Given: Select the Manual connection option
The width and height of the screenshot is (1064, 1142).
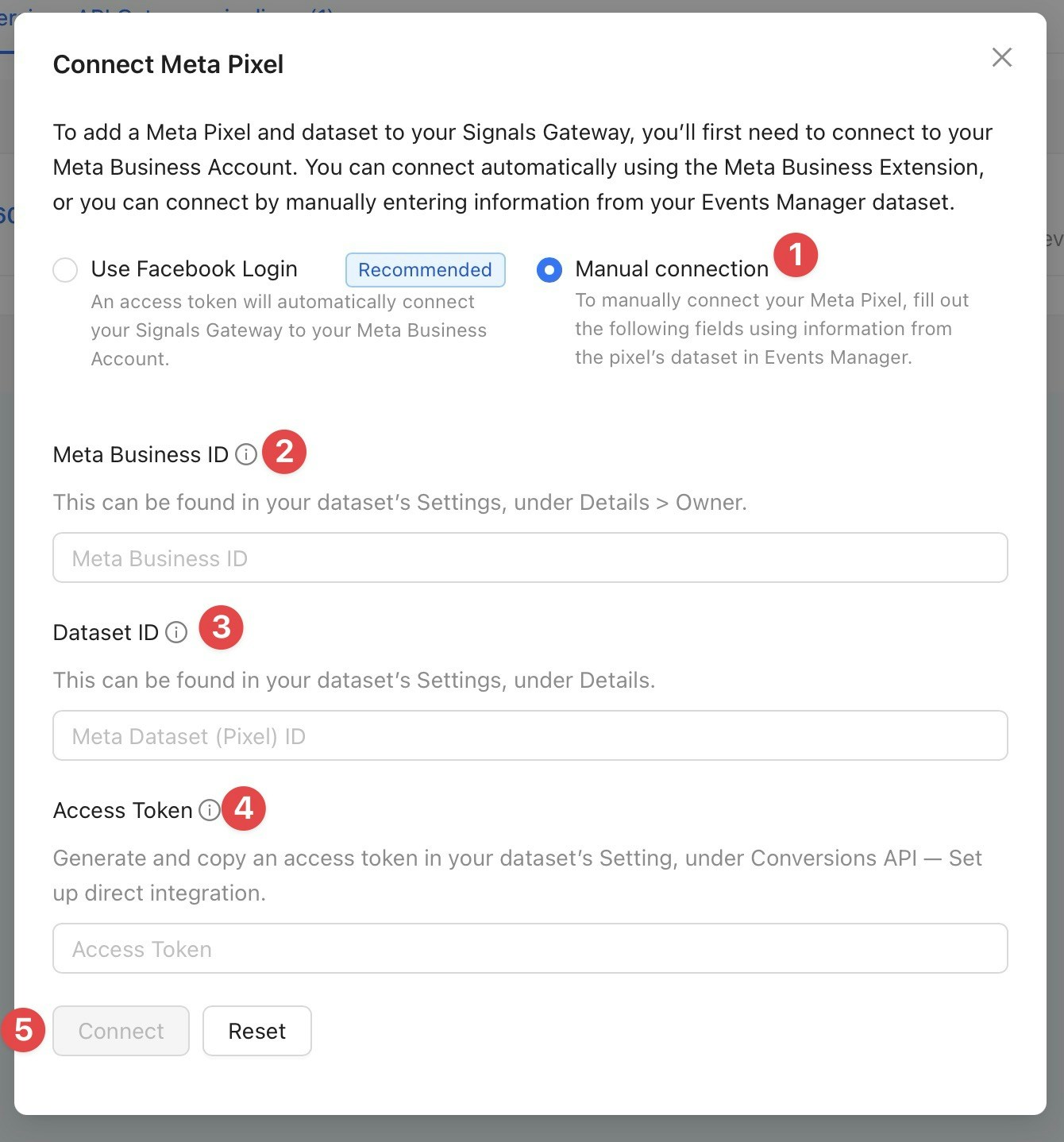Looking at the screenshot, I should pos(549,270).
